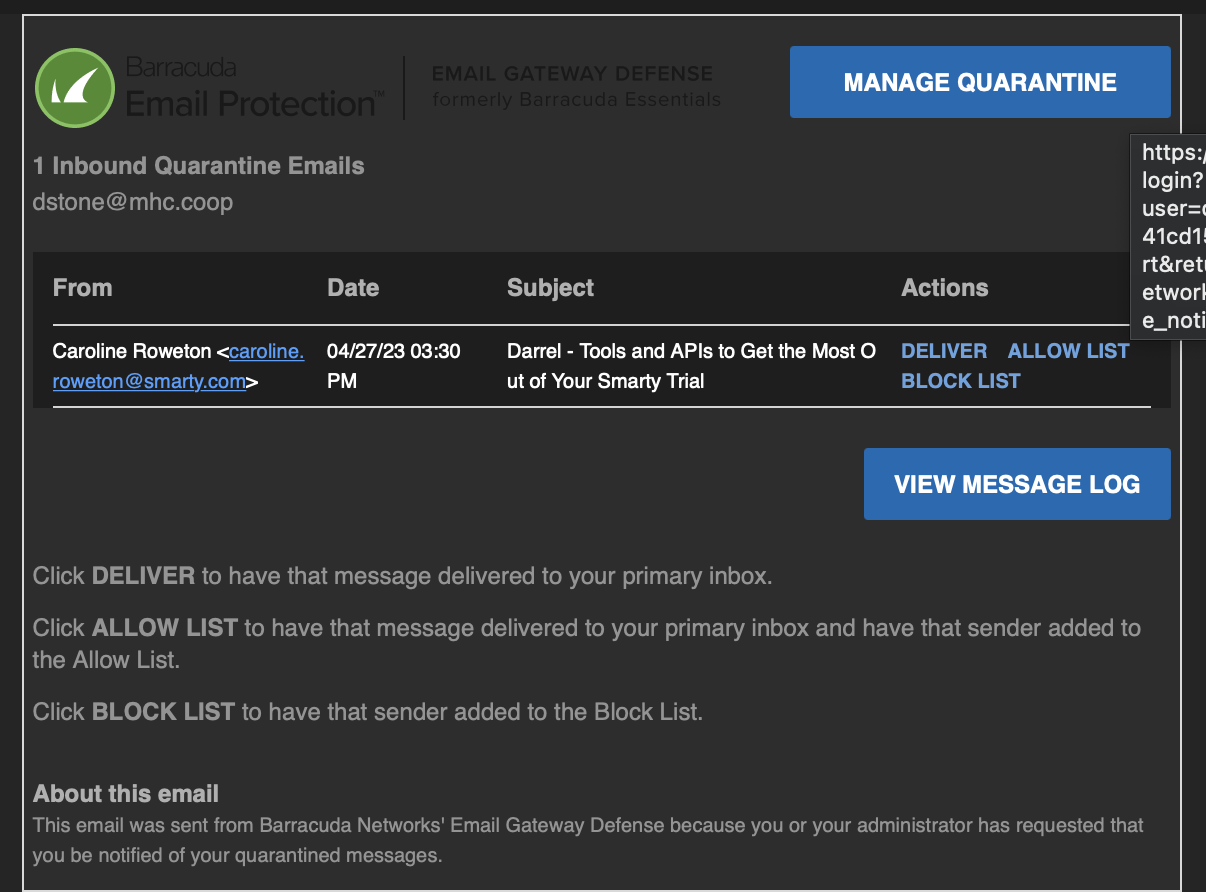Open MANAGE QUARANTINE
The width and height of the screenshot is (1206, 892).
click(x=978, y=82)
